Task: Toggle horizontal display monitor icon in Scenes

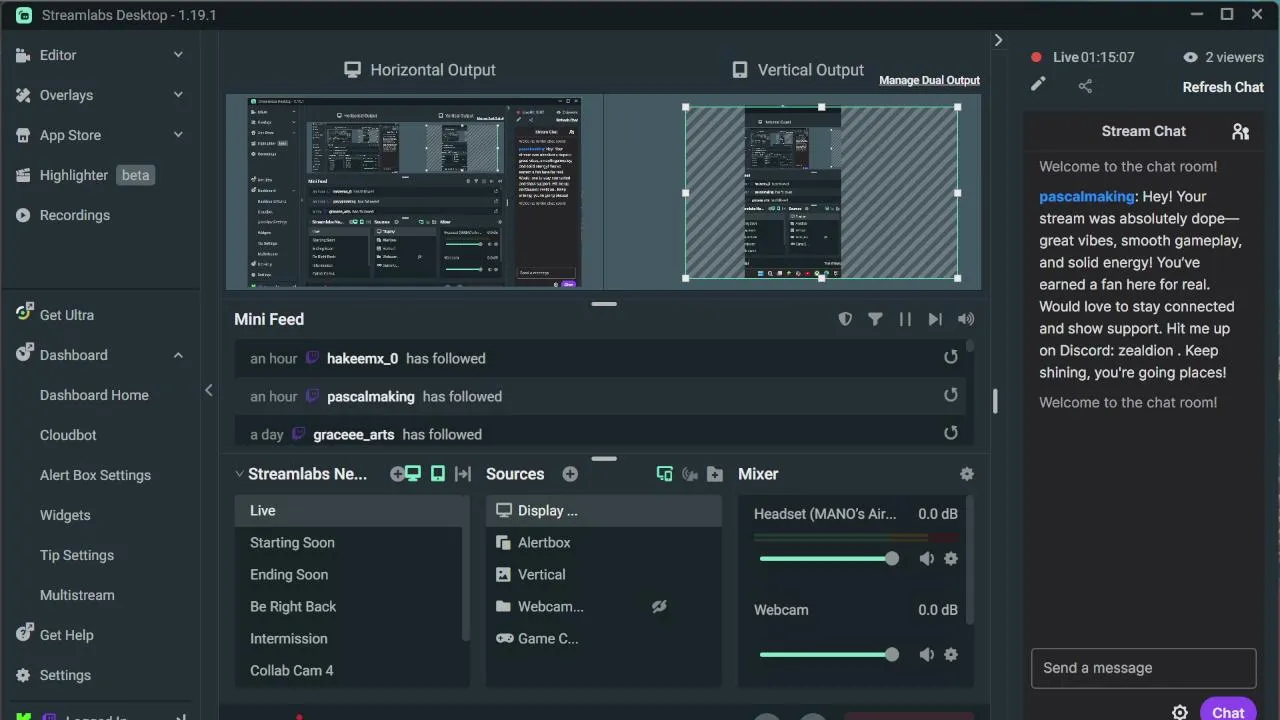Action: tap(412, 474)
